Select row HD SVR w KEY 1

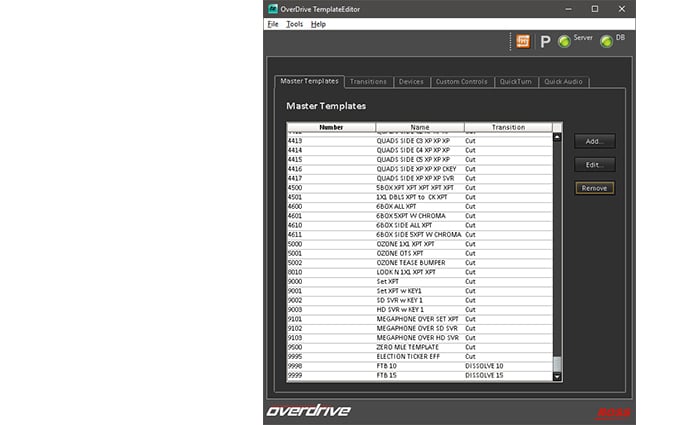coord(420,309)
